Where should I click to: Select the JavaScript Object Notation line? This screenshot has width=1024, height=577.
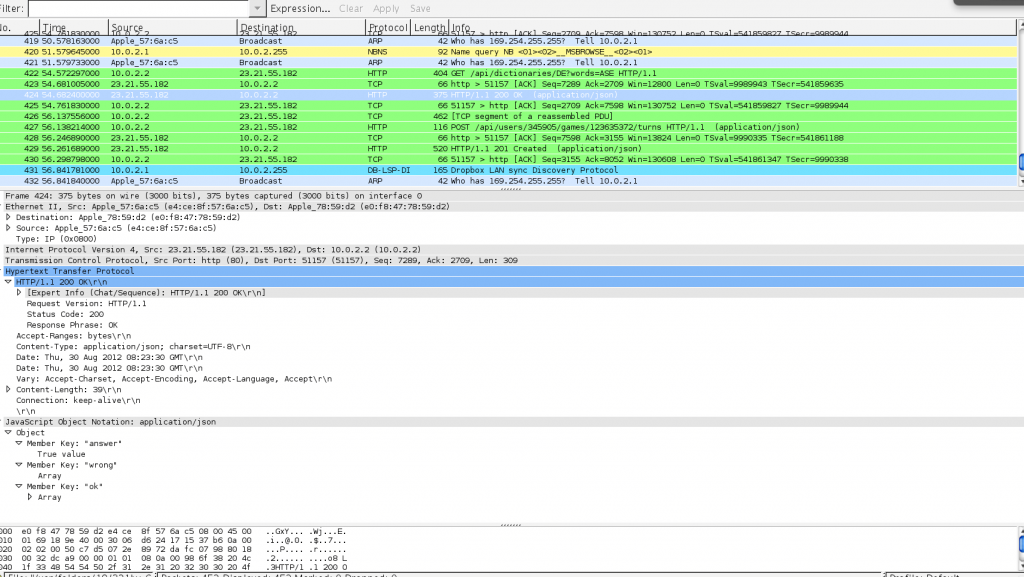pyautogui.click(x=100, y=422)
